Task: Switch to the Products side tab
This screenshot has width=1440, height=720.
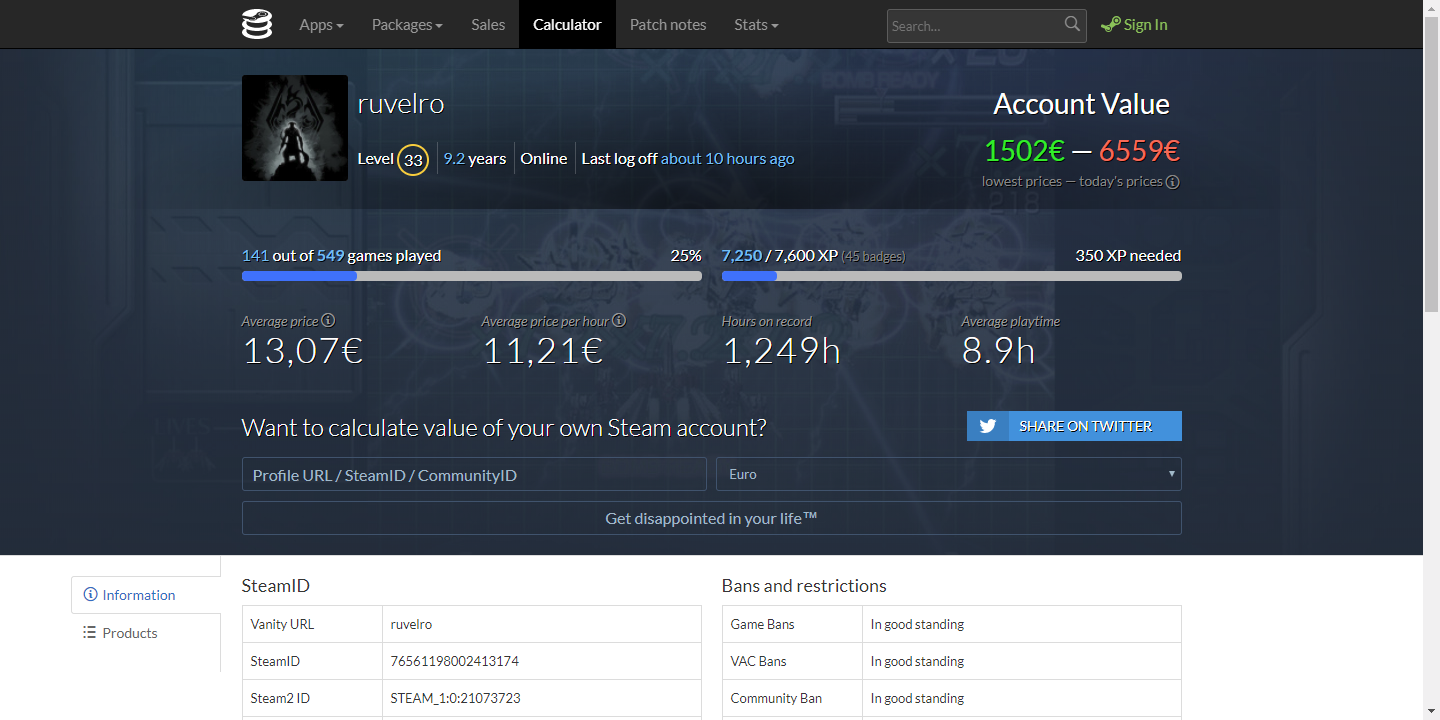Action: point(146,633)
